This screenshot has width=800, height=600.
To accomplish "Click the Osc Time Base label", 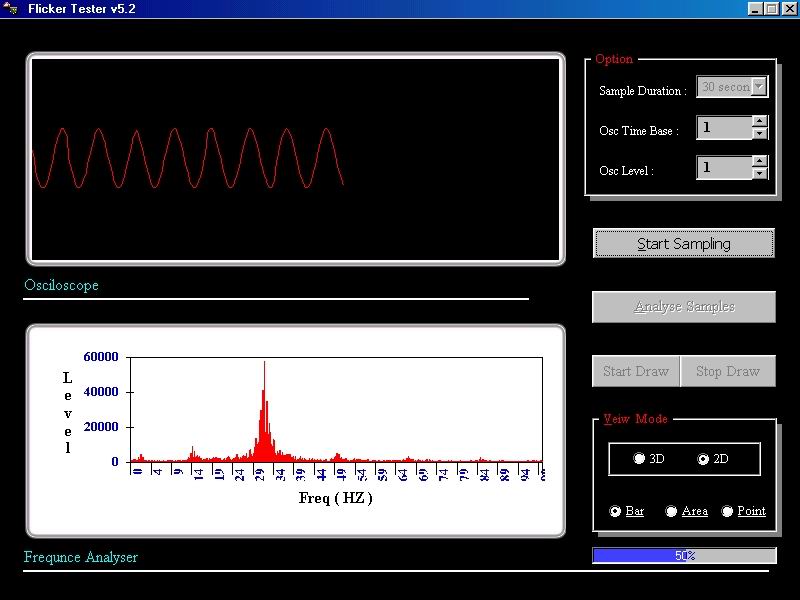I will 639,131.
